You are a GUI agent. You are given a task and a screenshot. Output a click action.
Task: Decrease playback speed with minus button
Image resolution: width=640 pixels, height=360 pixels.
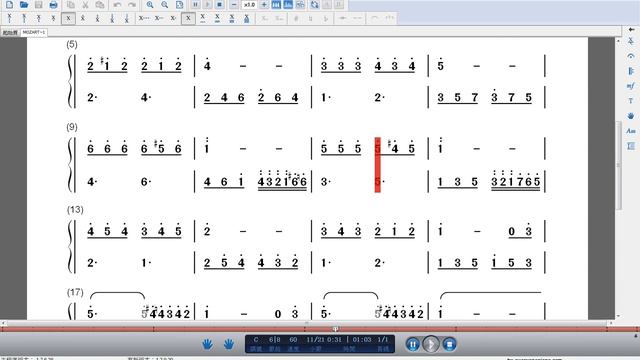(234, 5)
